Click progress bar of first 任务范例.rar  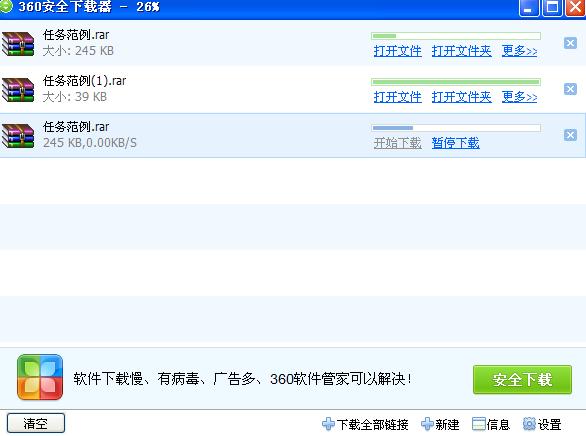(x=456, y=36)
